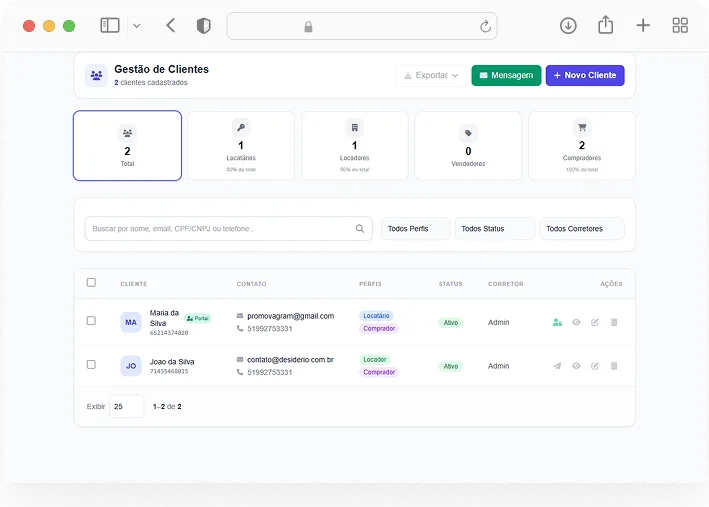Show tab overview grid

coord(680,25)
